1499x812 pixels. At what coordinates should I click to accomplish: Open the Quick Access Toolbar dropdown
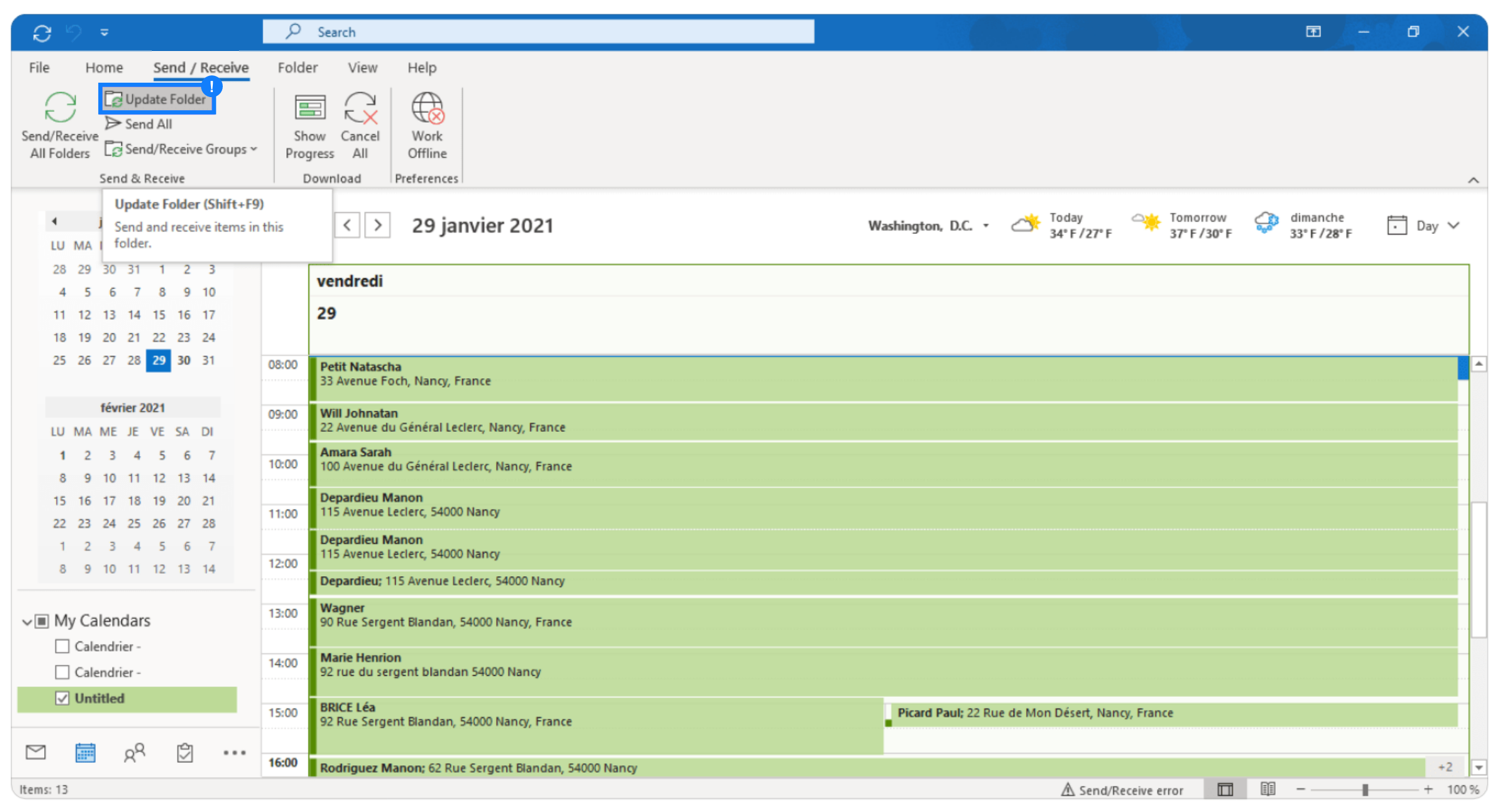tap(105, 32)
